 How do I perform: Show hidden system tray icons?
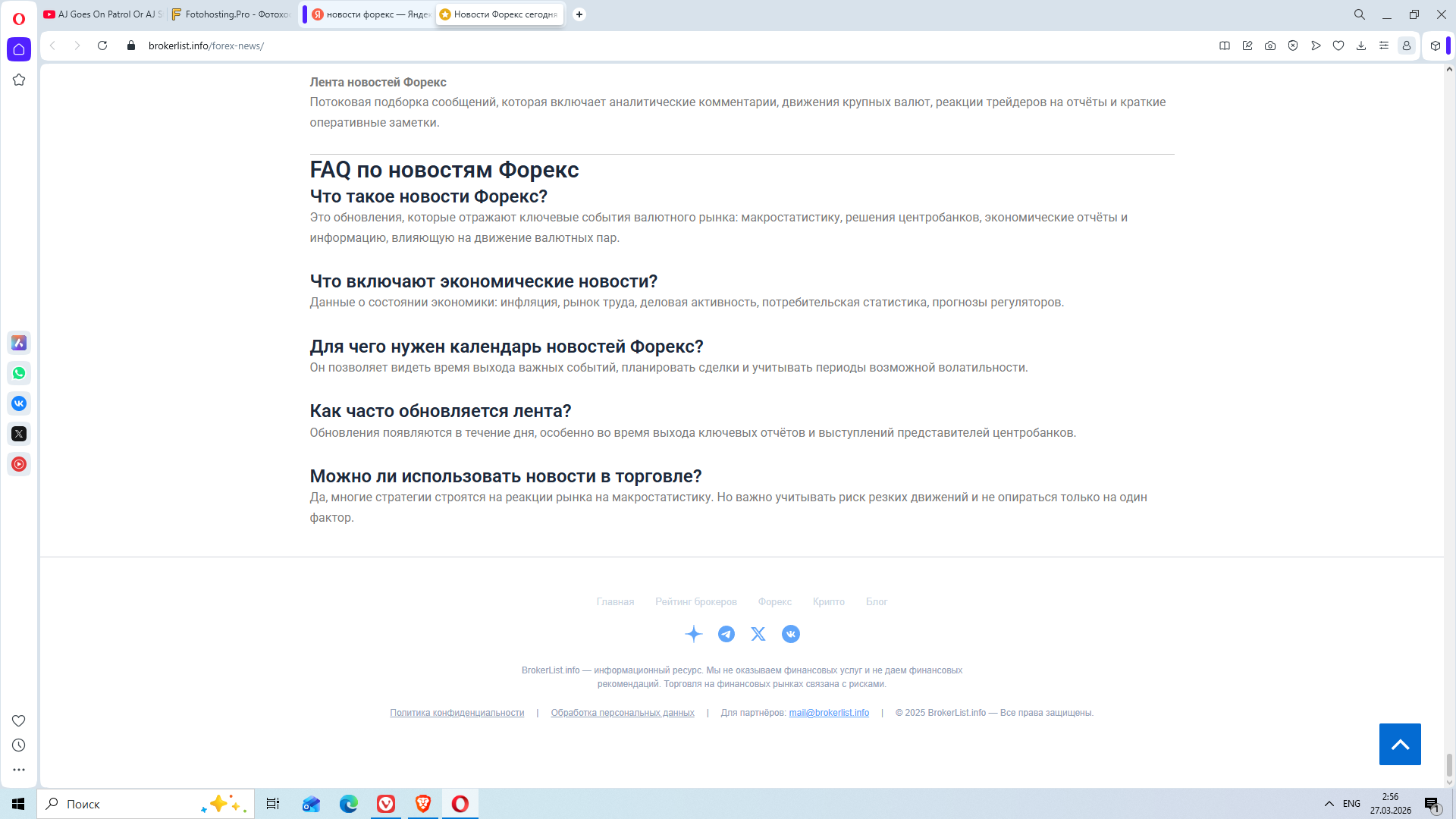[1329, 804]
